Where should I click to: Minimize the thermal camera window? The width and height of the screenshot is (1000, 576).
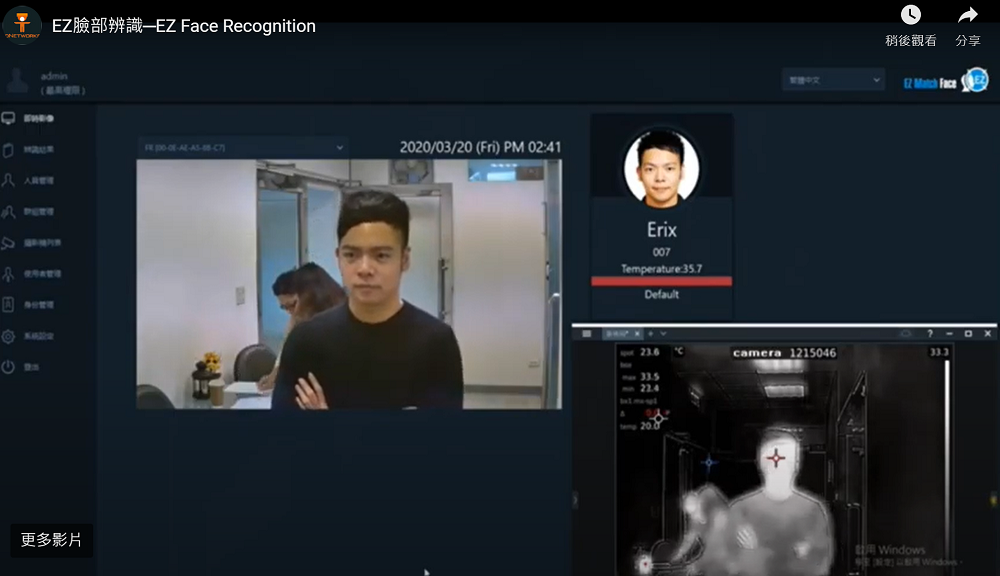click(x=949, y=334)
